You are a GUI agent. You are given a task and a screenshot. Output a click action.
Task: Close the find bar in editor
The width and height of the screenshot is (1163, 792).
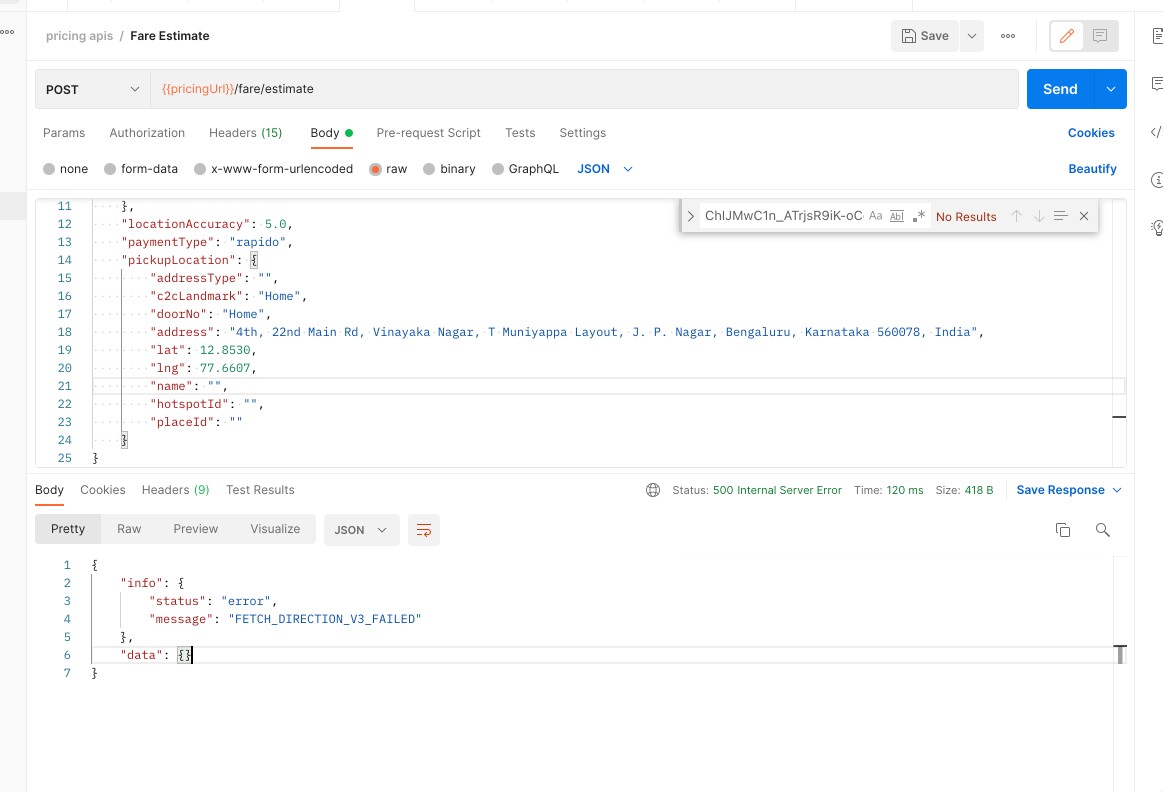click(x=1083, y=216)
